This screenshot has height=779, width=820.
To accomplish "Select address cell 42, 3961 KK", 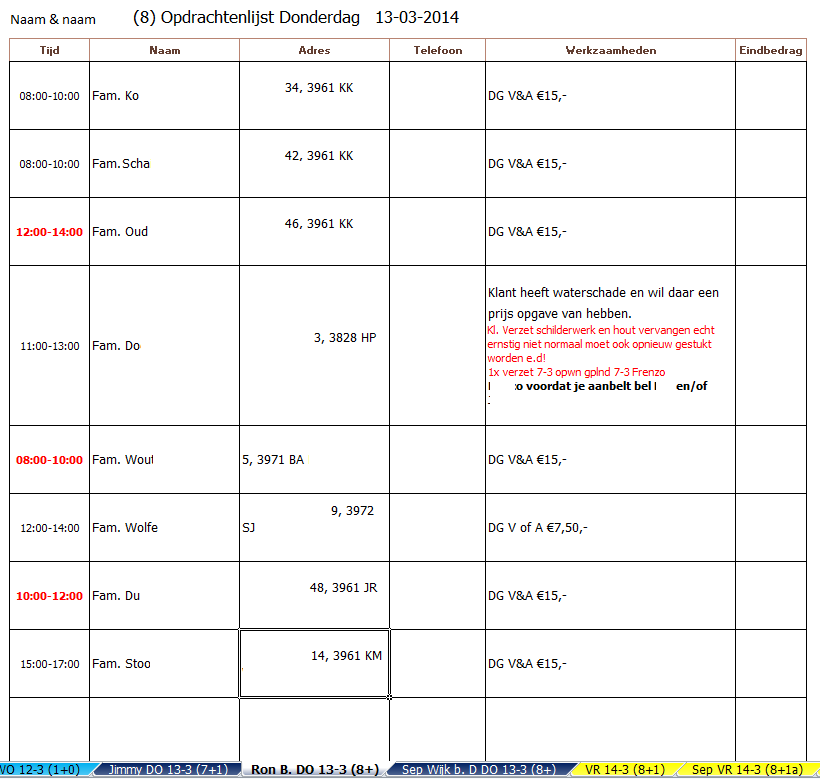I will [314, 164].
